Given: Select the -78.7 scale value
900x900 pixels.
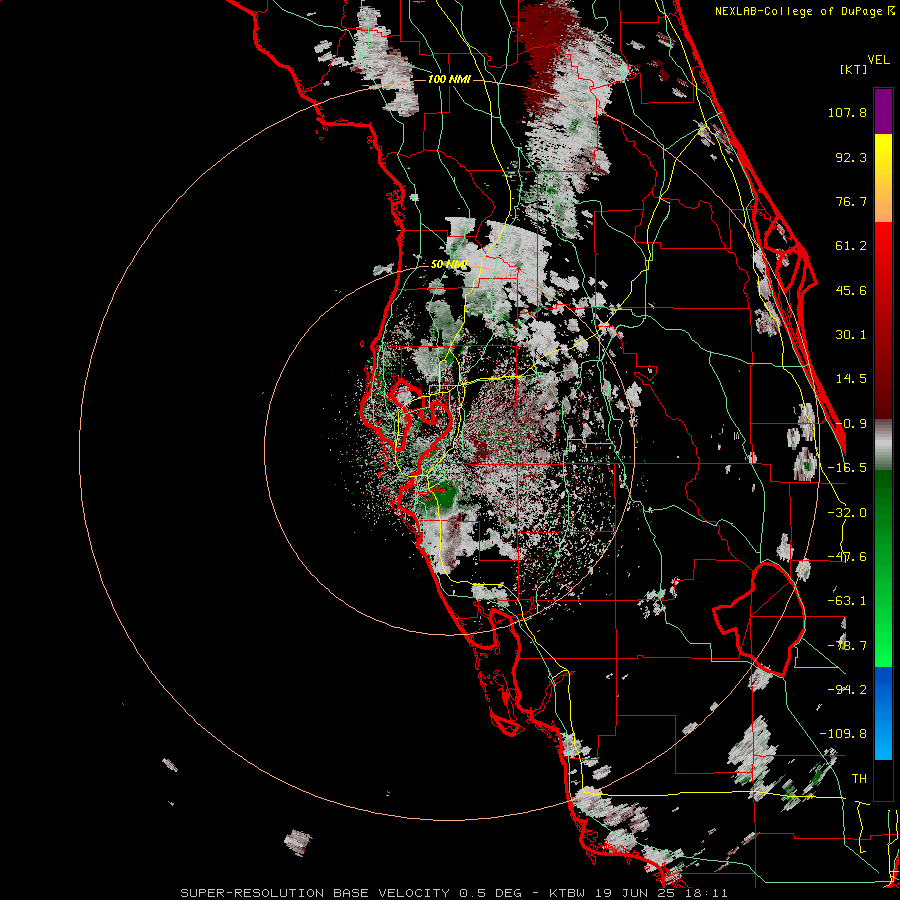Looking at the screenshot, I should click(x=847, y=646).
